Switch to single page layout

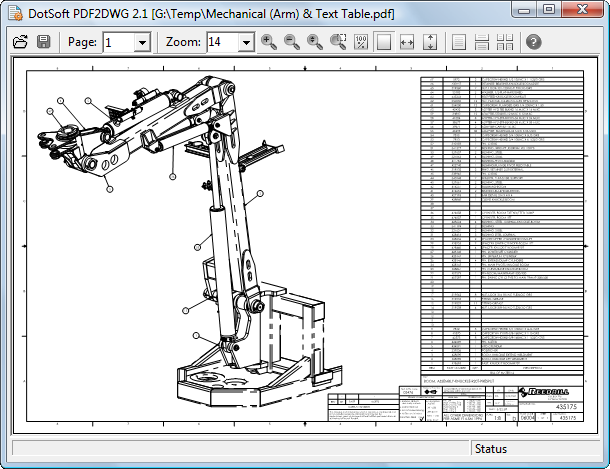pyautogui.click(x=459, y=42)
